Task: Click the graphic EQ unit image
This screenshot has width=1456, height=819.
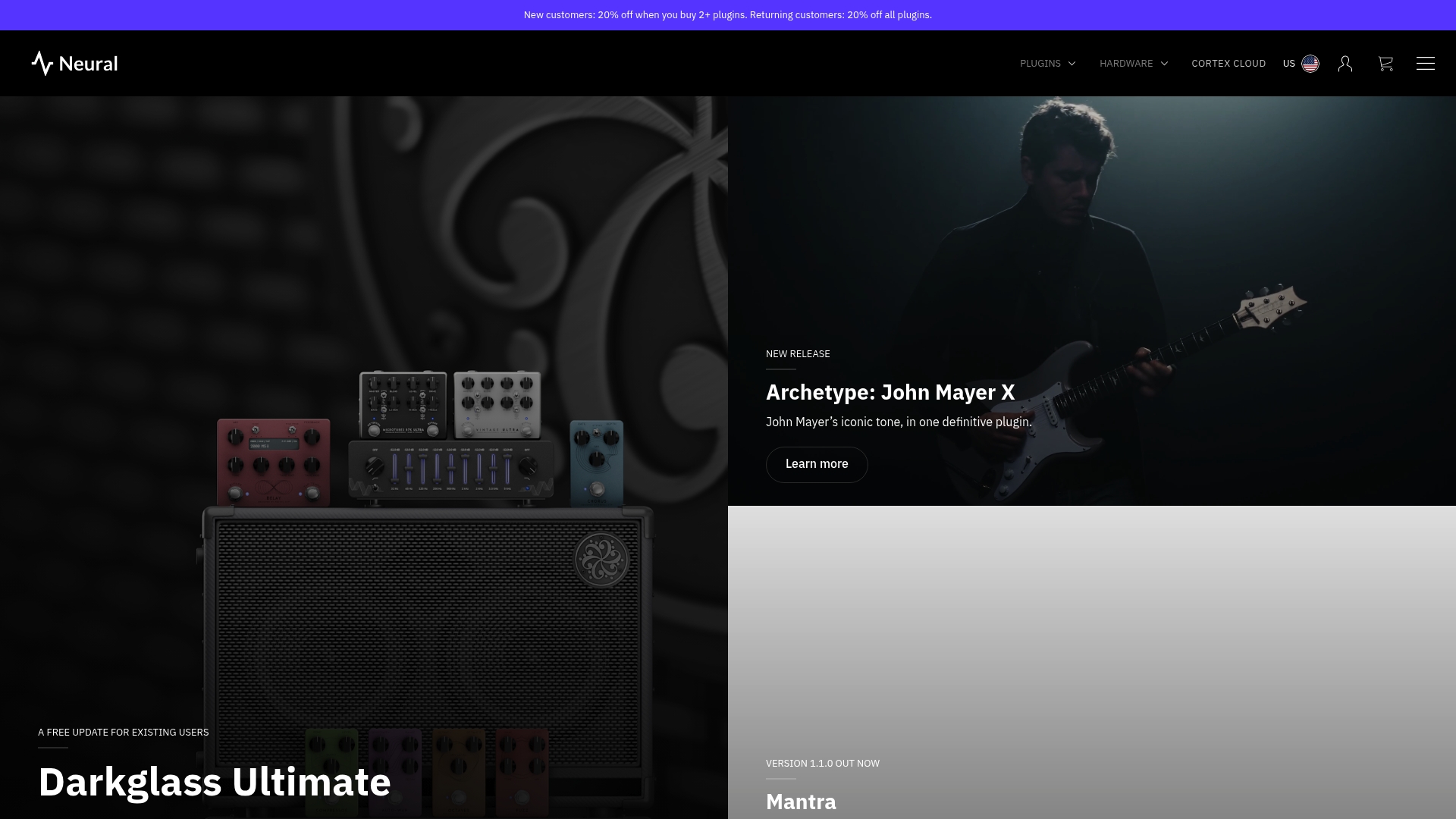Action: coord(451,470)
